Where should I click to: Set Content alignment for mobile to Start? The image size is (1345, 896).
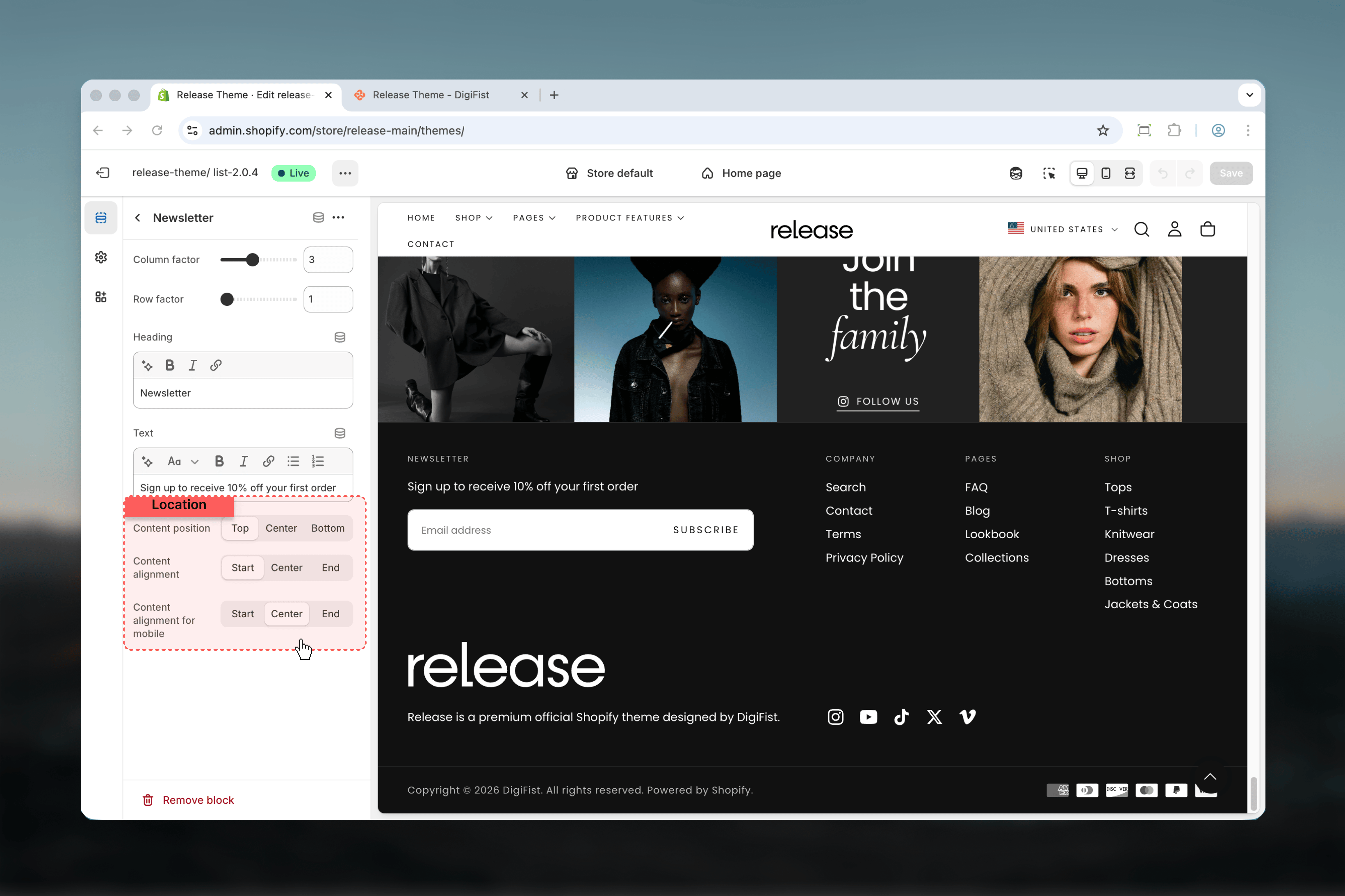pos(242,614)
